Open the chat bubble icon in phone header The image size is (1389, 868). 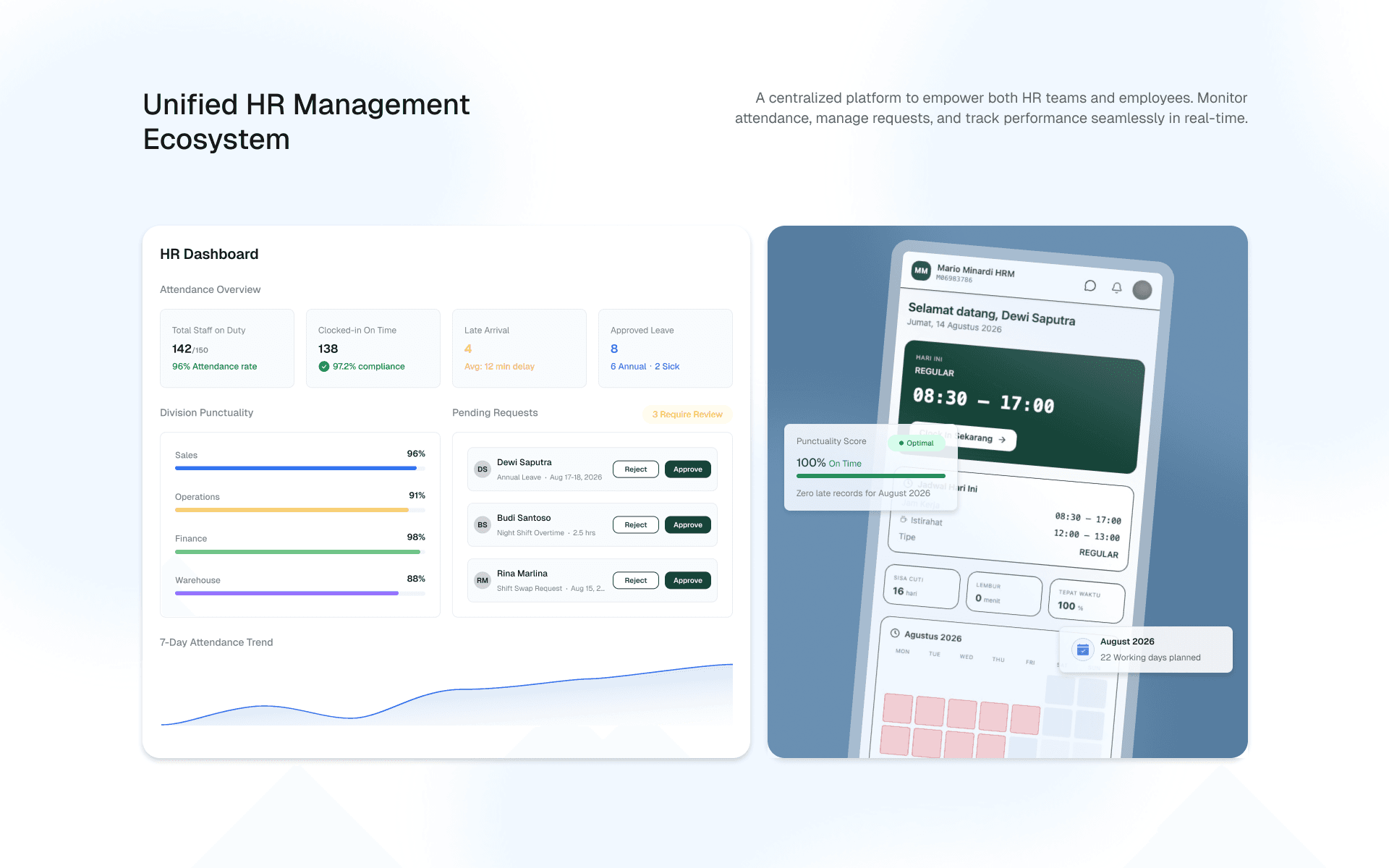(1089, 286)
